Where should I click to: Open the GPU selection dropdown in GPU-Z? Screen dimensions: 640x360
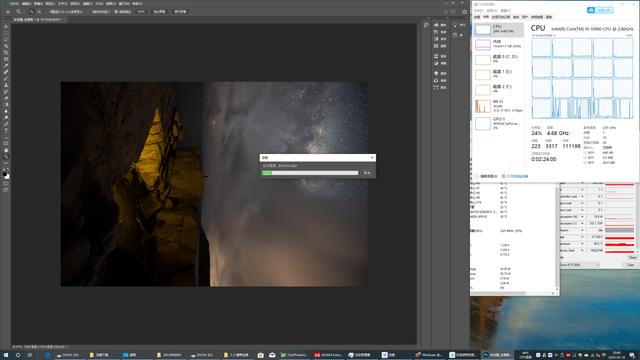[580, 265]
